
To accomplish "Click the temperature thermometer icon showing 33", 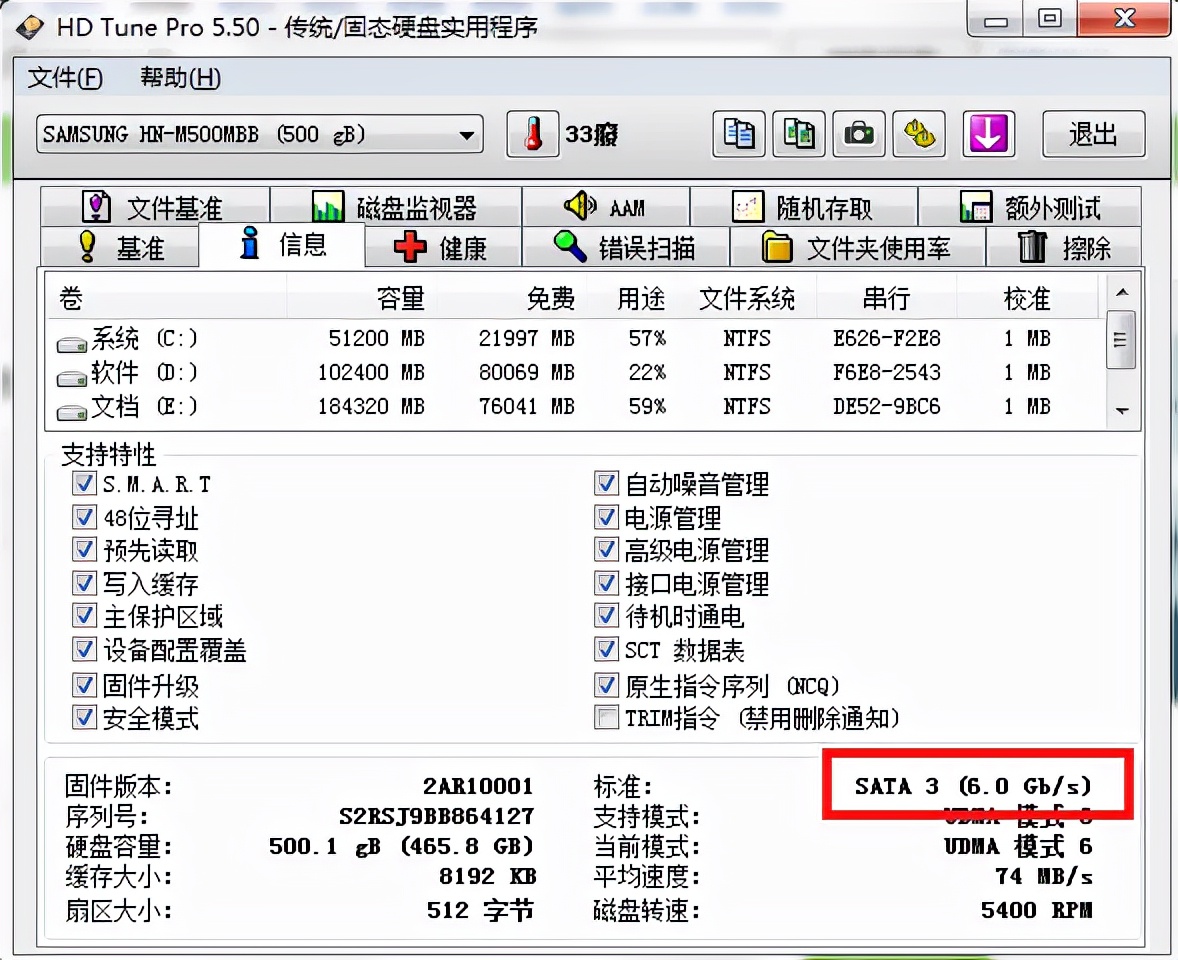I will tap(532, 134).
